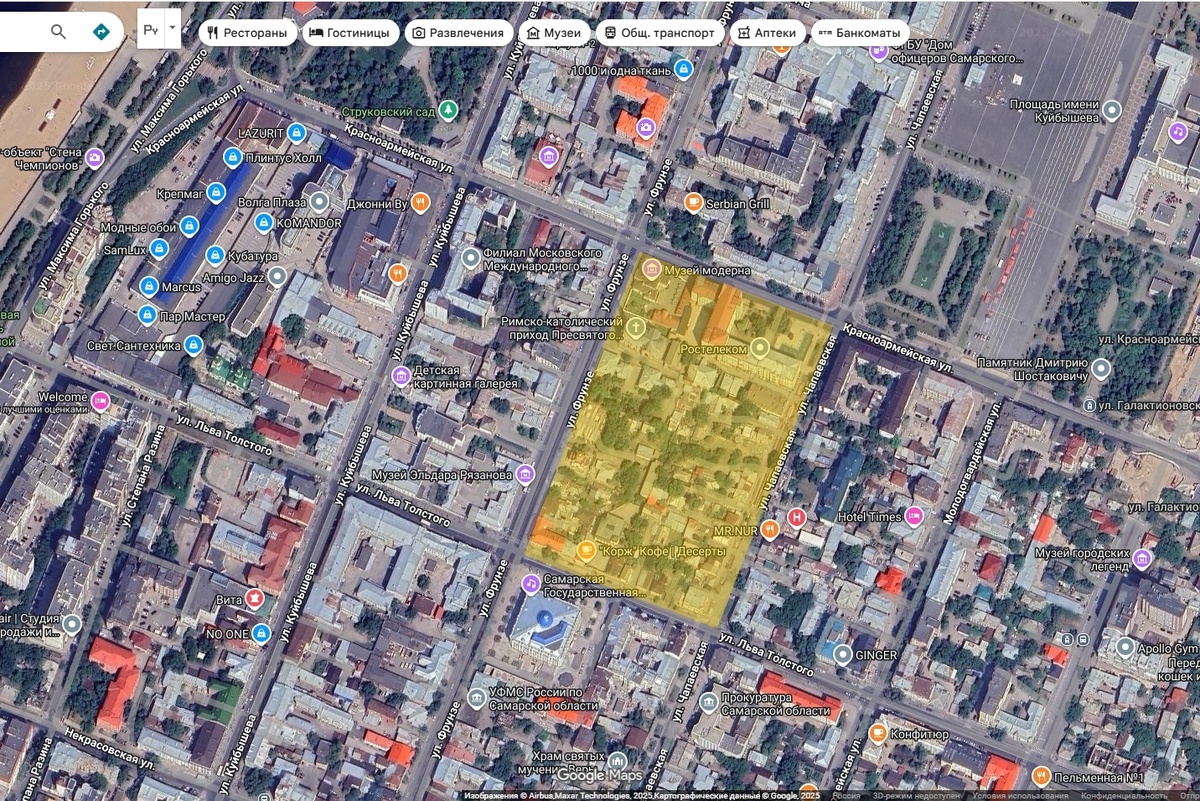Click the GINGER pin
The height and width of the screenshot is (801, 1200).
[x=842, y=655]
